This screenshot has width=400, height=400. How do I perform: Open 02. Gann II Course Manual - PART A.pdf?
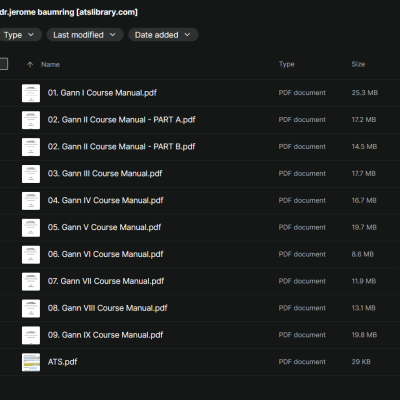pyautogui.click(x=121, y=120)
